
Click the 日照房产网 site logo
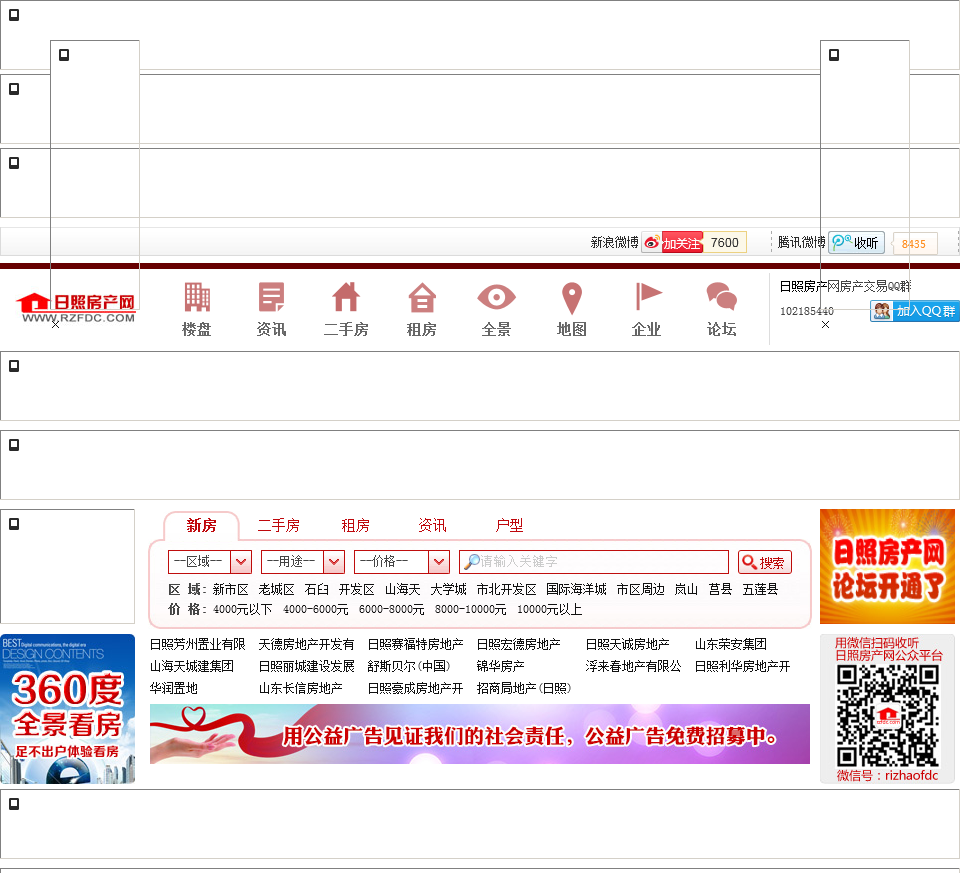tap(75, 308)
